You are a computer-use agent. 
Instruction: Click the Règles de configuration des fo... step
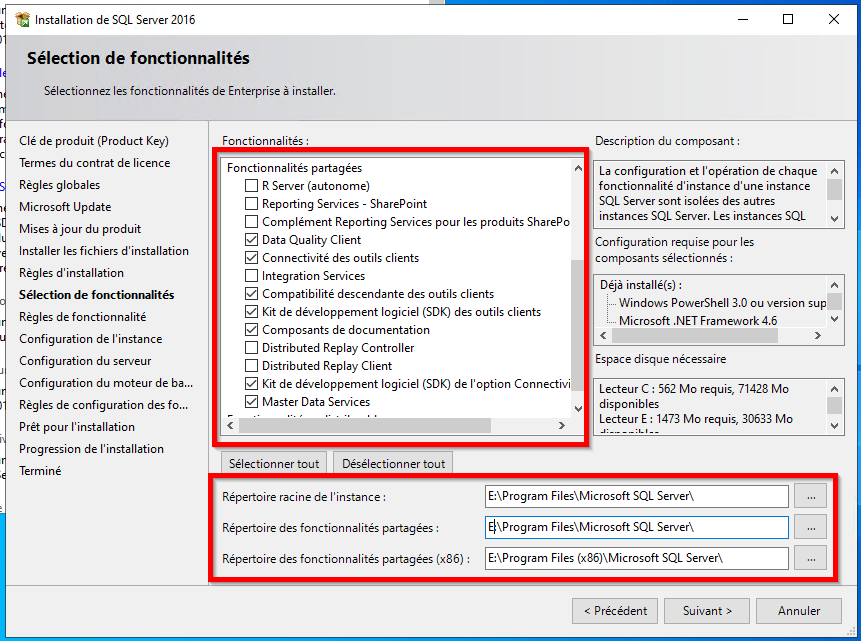(103, 404)
